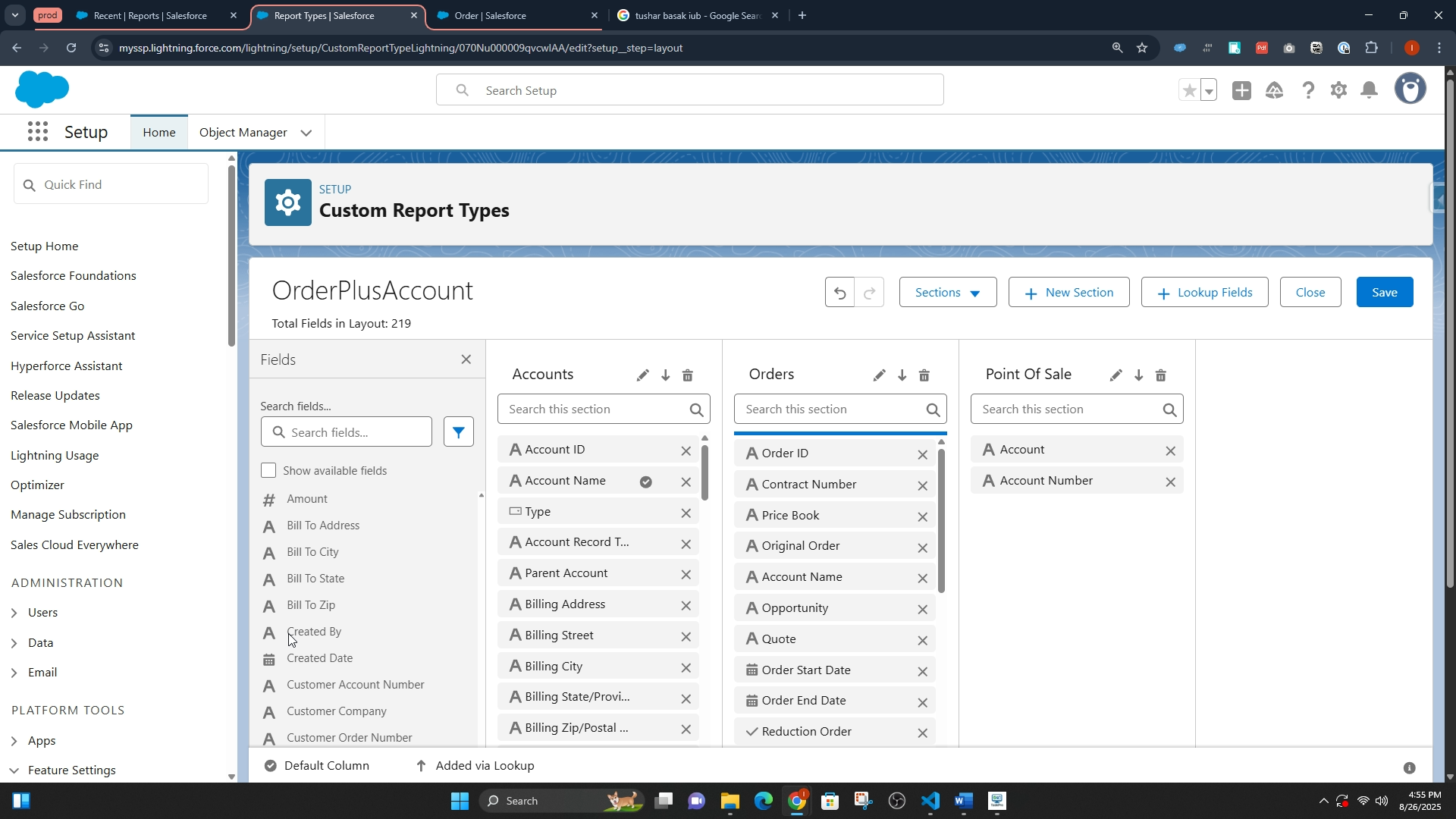
Task: Open the App Launcher grid icon
Action: [x=37, y=132]
